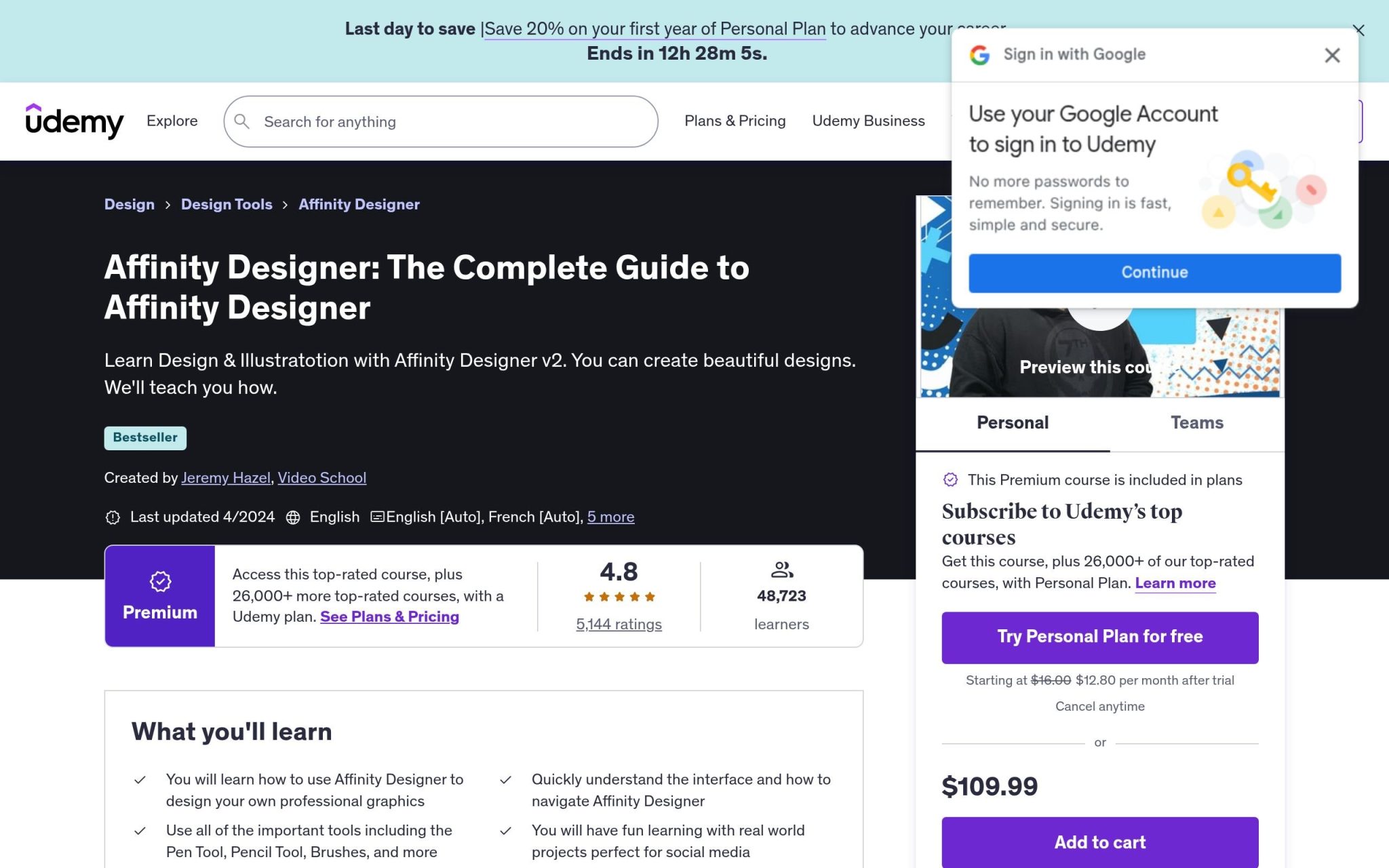Image resolution: width=1389 pixels, height=868 pixels.
Task: Click the globe language icon
Action: [293, 517]
